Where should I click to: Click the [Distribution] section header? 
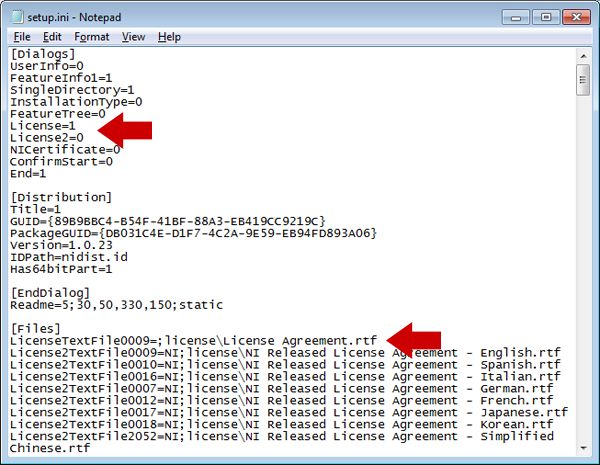[61, 197]
